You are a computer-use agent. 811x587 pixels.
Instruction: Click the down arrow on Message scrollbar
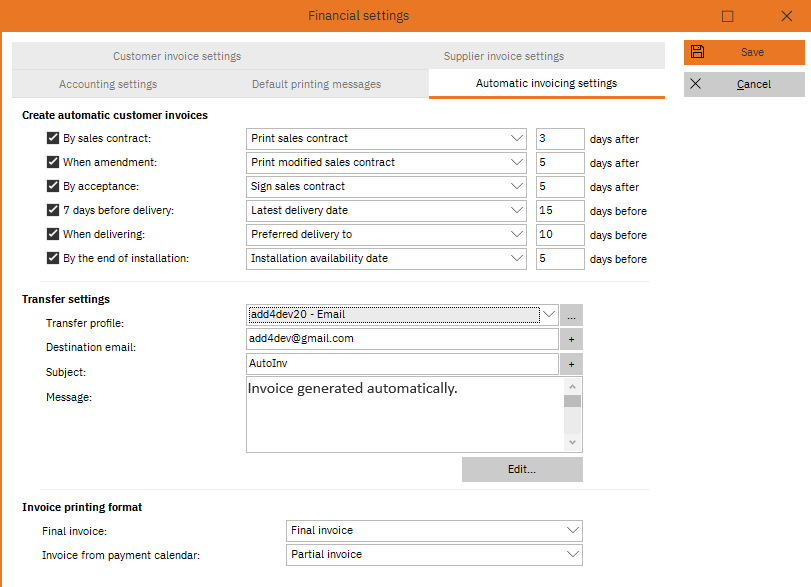(571, 442)
